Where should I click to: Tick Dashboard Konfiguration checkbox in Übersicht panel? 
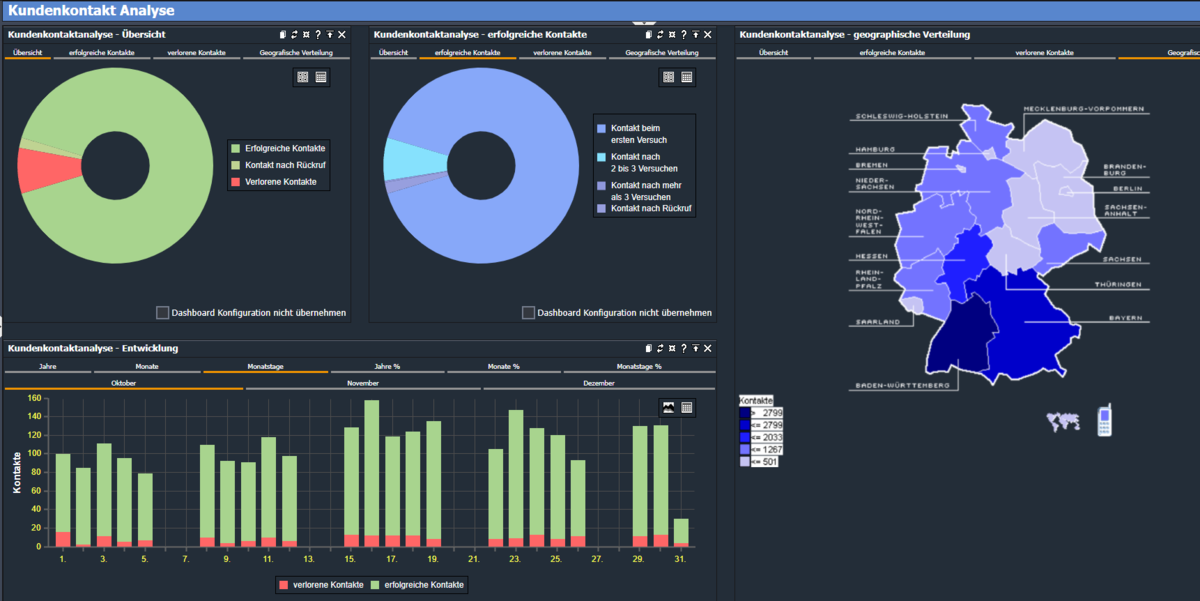point(163,313)
